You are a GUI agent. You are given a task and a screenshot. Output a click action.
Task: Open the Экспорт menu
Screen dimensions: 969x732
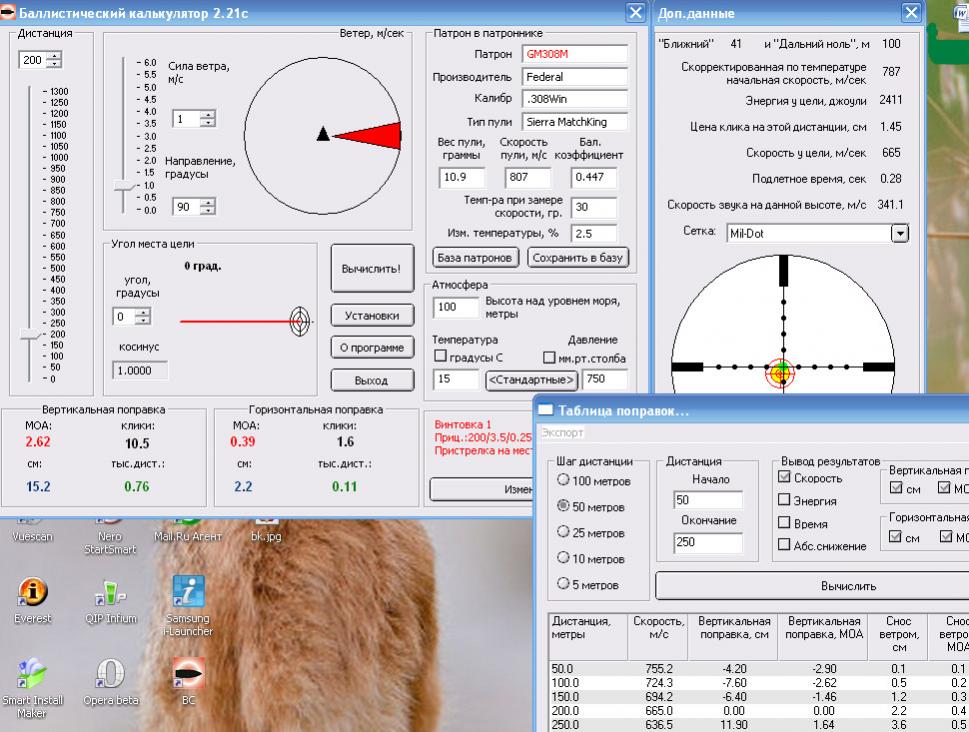(x=561, y=433)
